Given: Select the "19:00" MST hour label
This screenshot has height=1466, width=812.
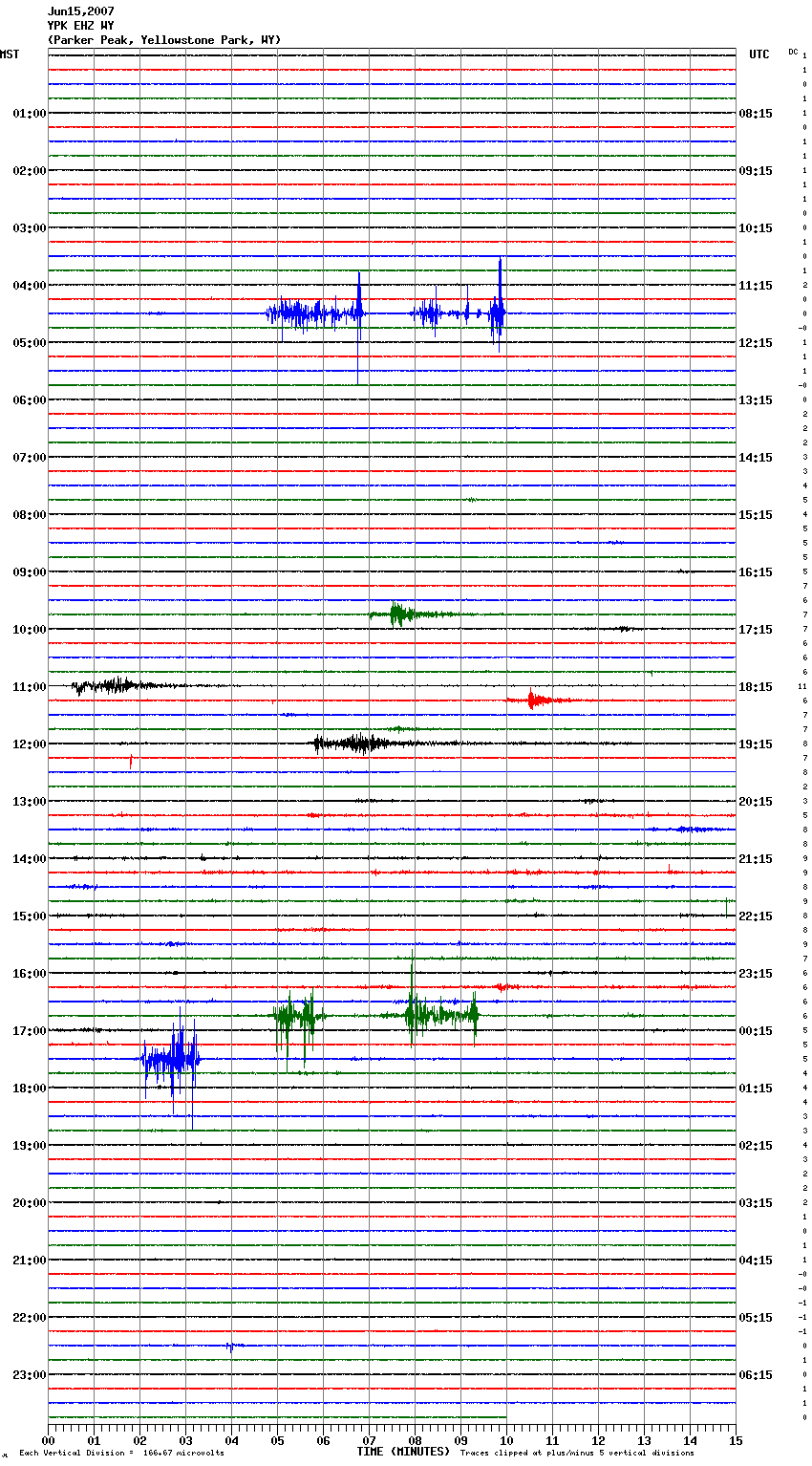Looking at the screenshot, I should click(30, 1146).
